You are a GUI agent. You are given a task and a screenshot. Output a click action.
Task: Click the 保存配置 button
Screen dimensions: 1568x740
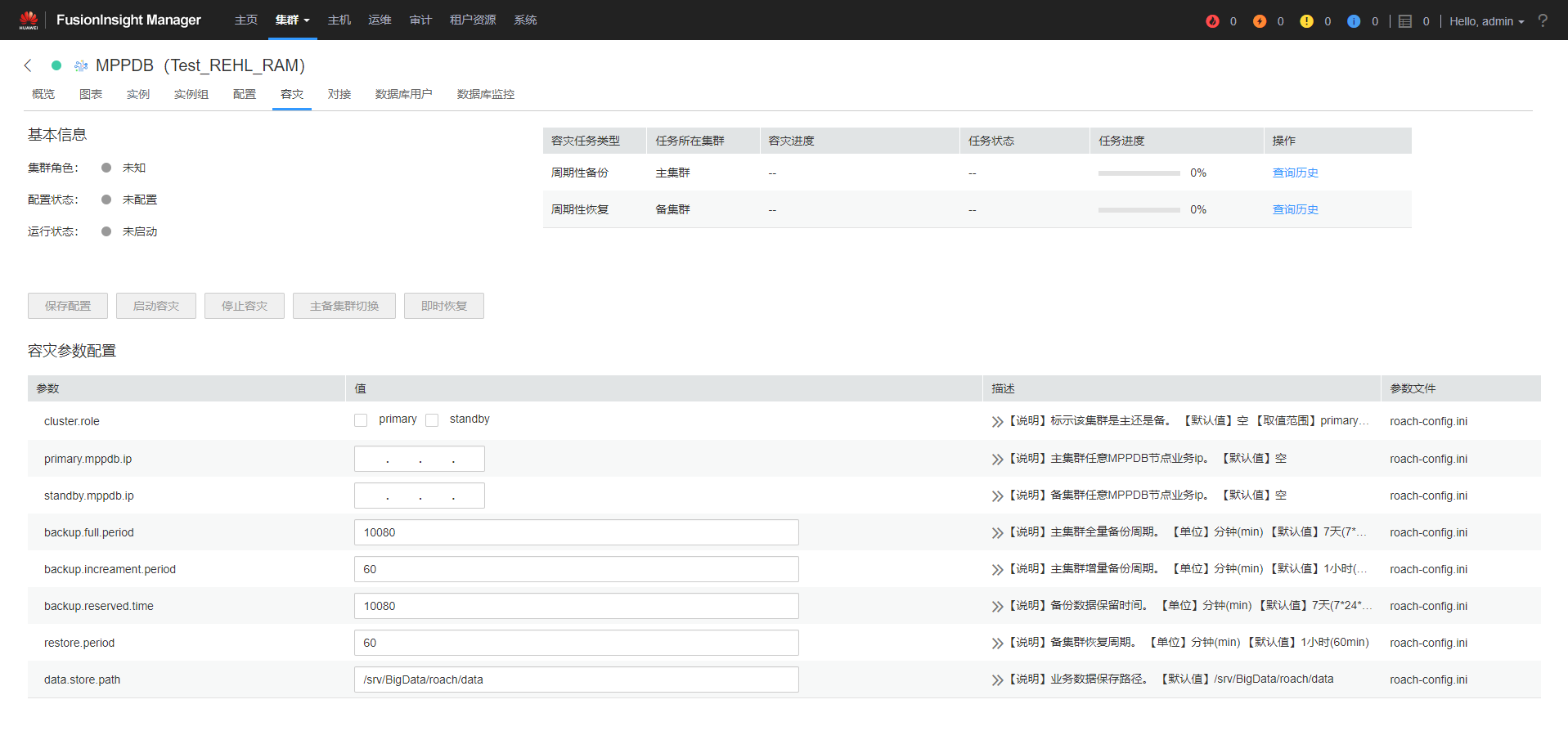(x=68, y=306)
